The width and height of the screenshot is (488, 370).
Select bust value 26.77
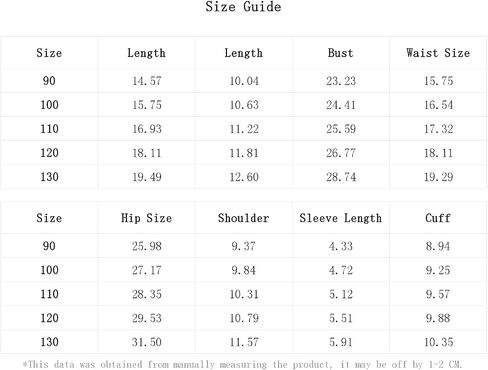pos(341,153)
